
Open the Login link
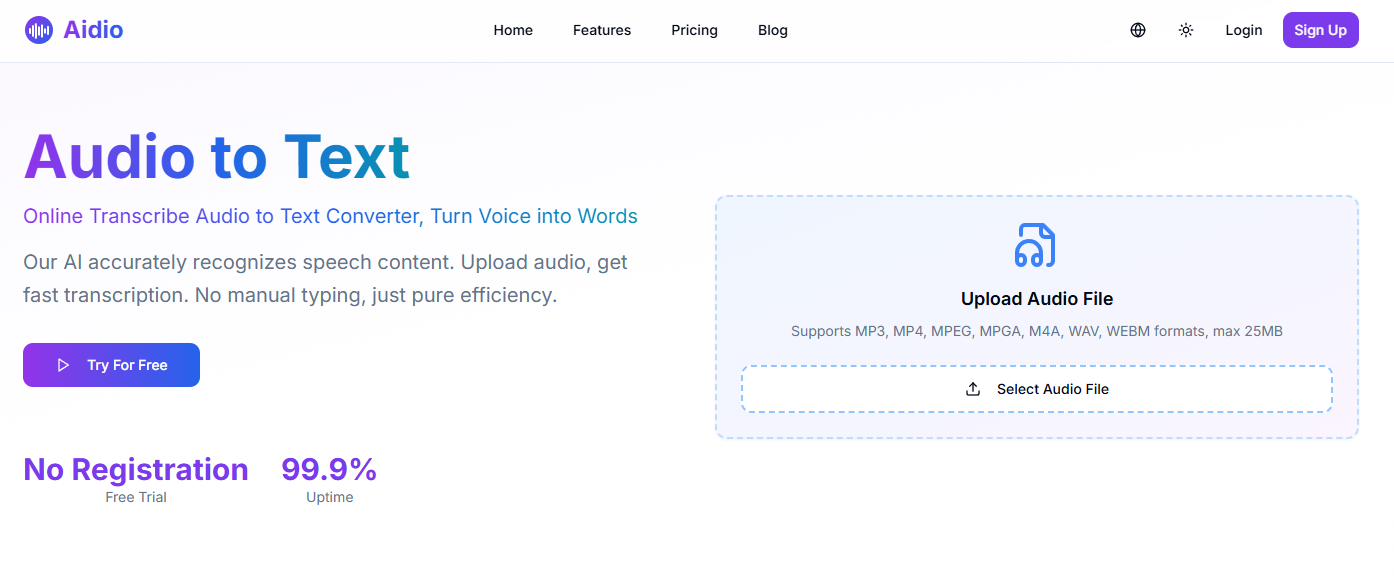(x=1243, y=30)
